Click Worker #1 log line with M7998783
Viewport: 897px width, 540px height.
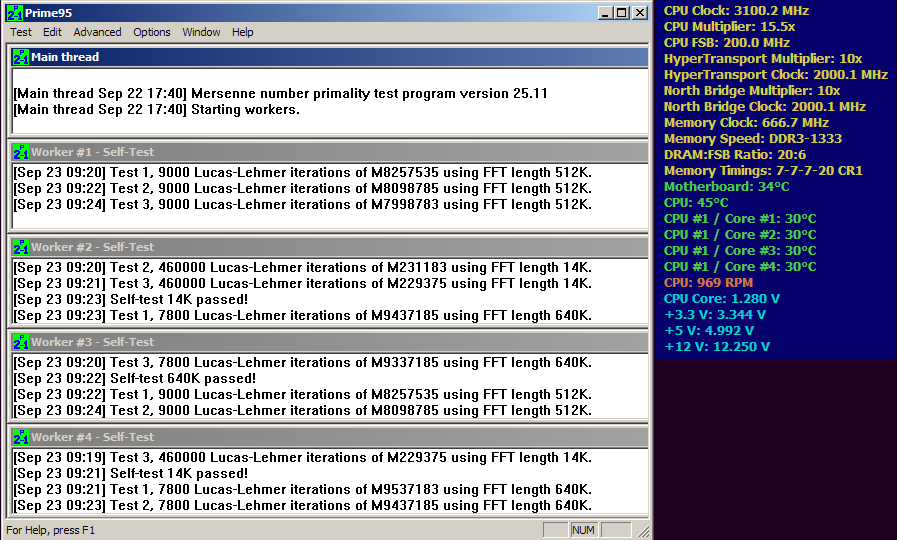click(x=303, y=204)
